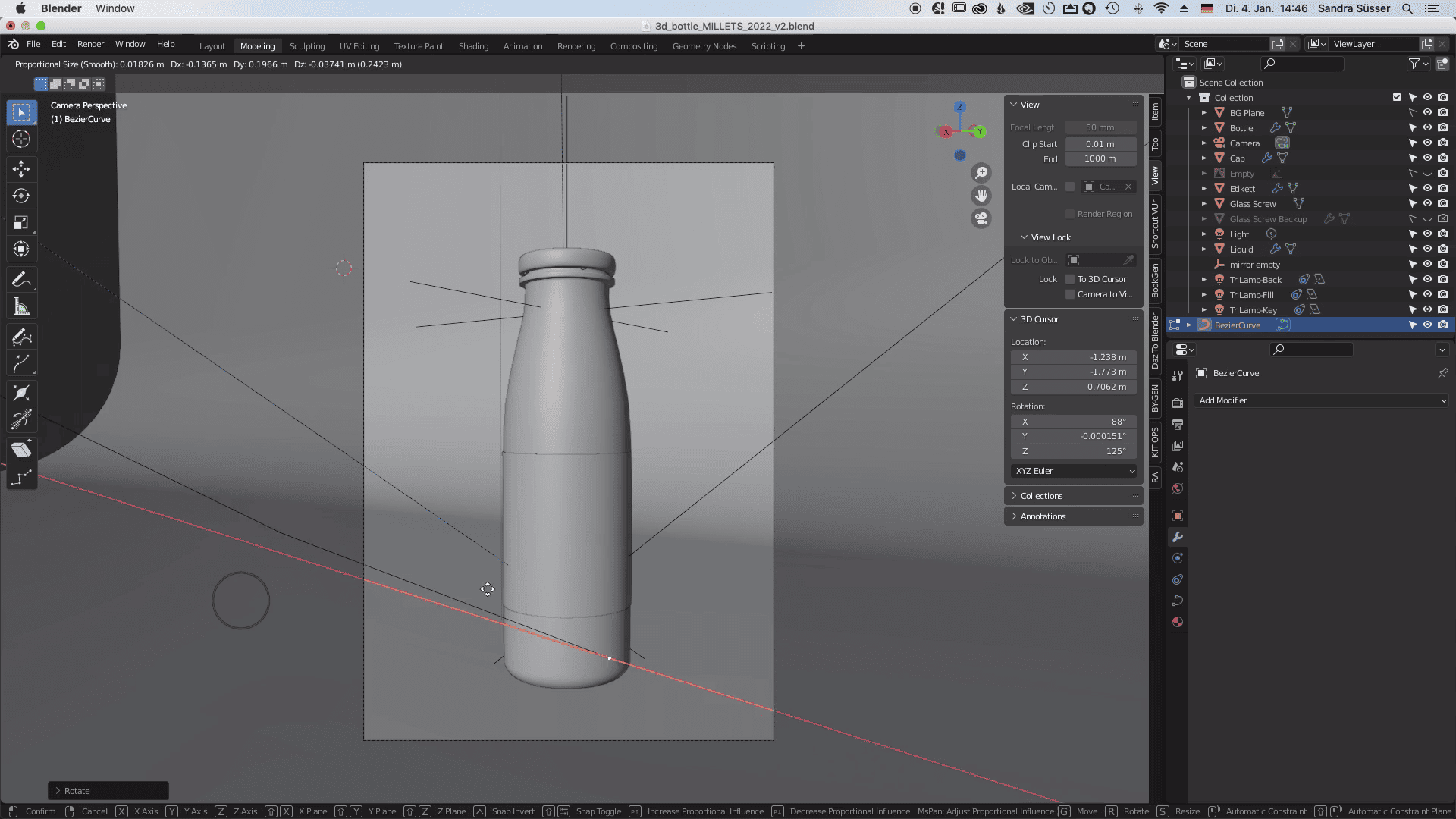Viewport: 1456px width, 819px height.
Task: Open the Object Constraints properties tab
Action: (1178, 579)
